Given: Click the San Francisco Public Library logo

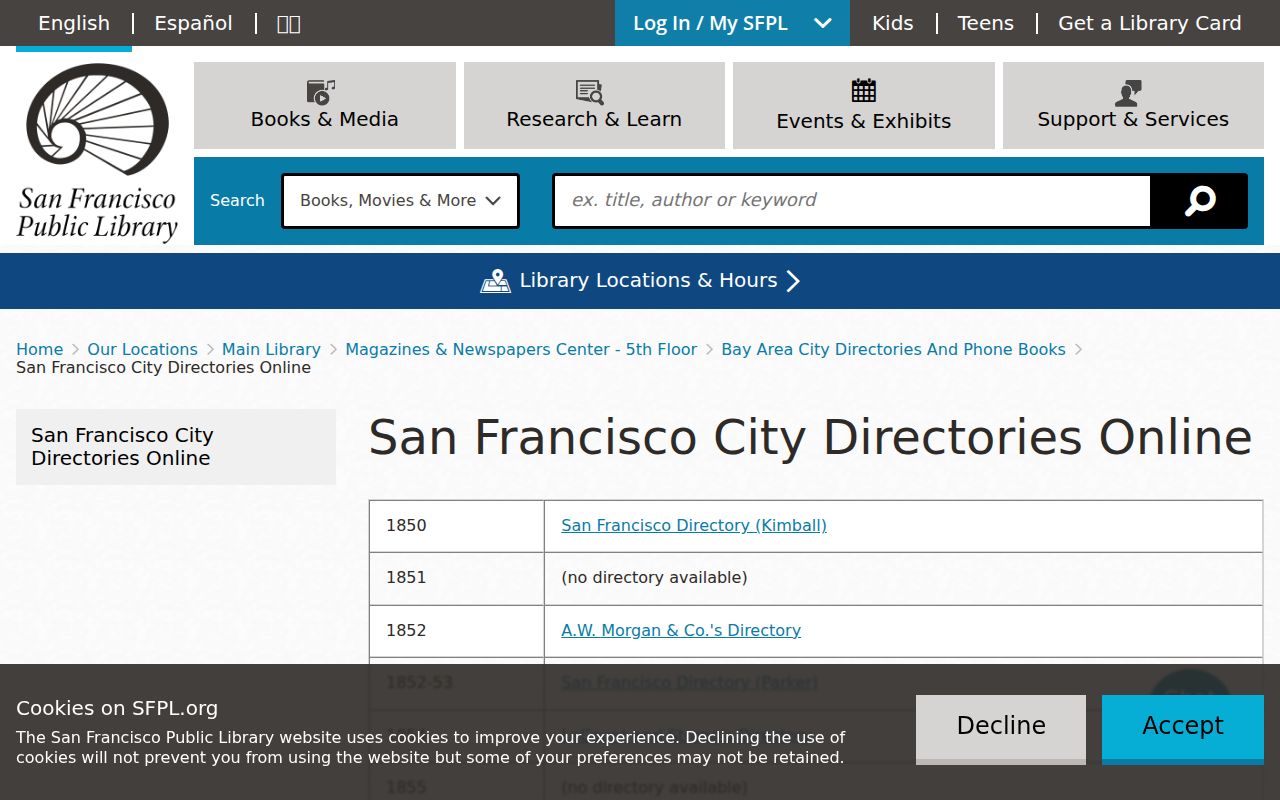Looking at the screenshot, I should click(x=97, y=152).
